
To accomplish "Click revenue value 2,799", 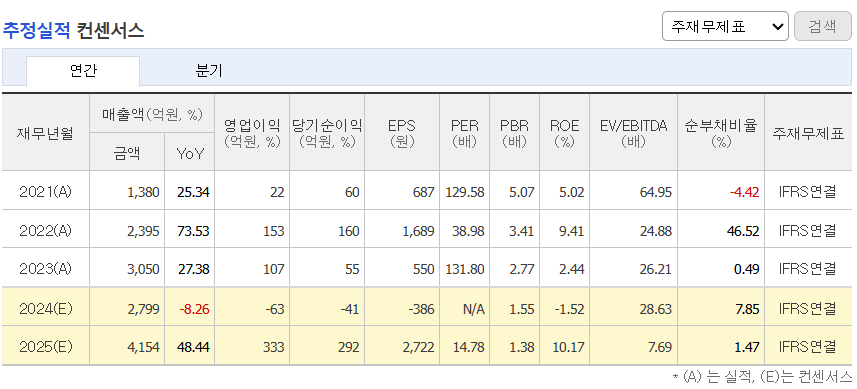I will pos(143,309).
